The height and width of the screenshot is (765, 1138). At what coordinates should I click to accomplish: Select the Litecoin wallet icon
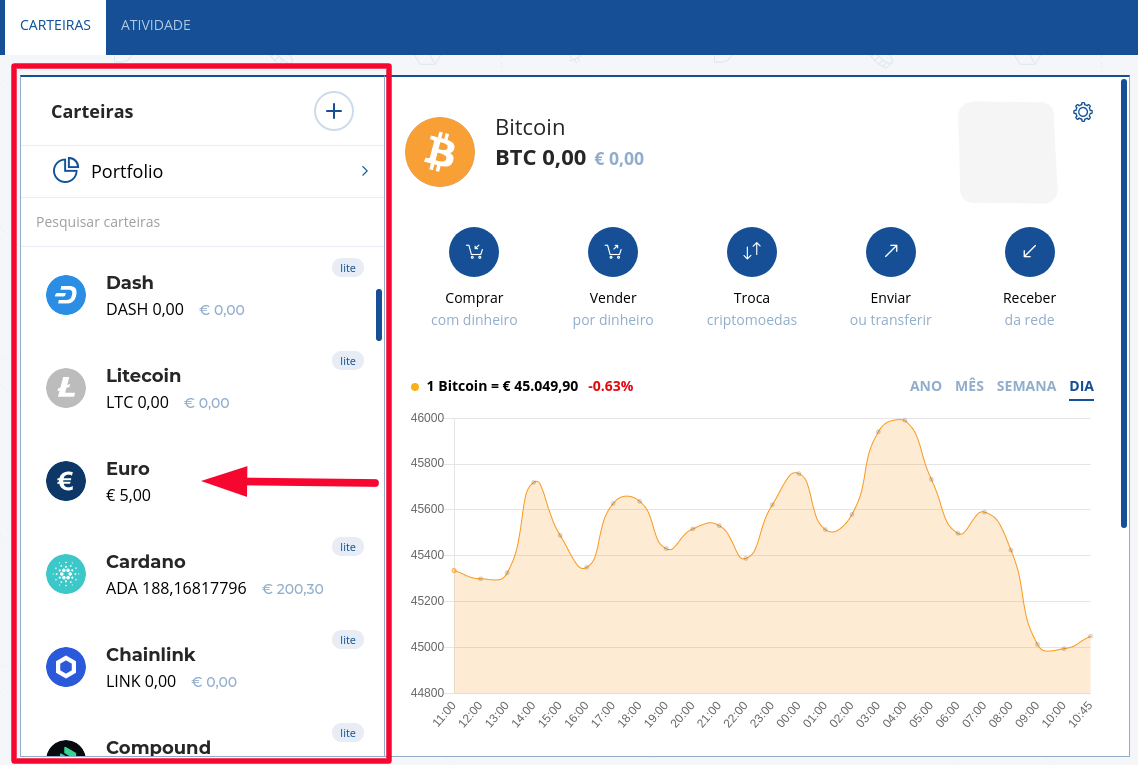[x=66, y=388]
